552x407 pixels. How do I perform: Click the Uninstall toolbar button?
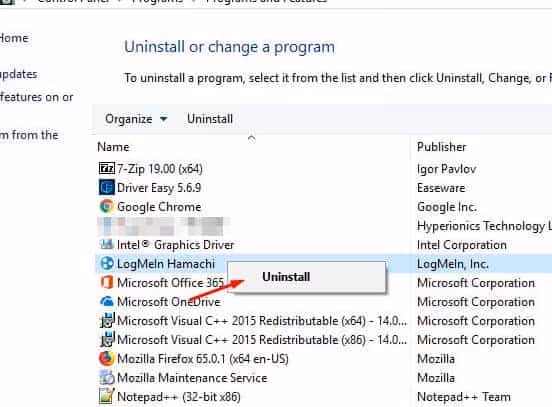[210, 119]
